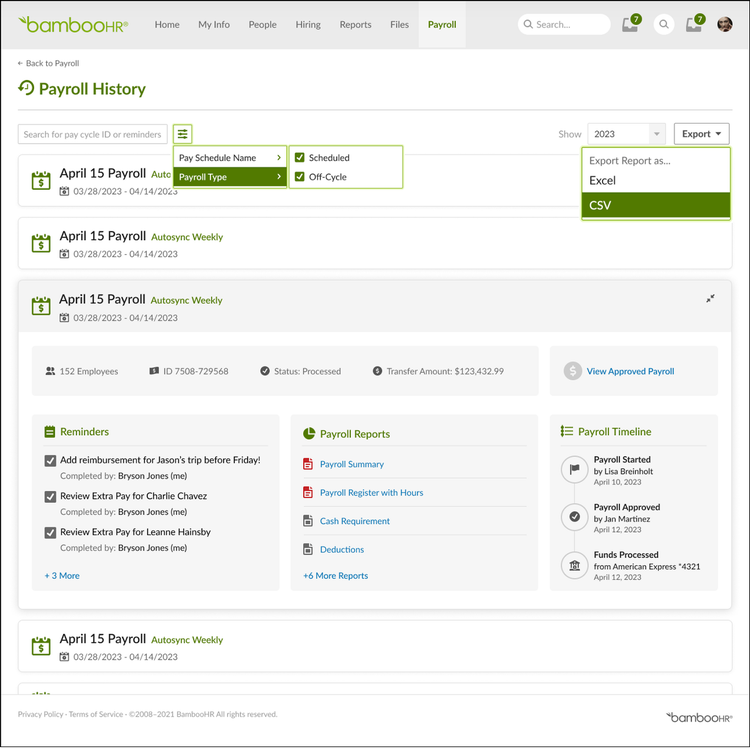The width and height of the screenshot is (750, 748).
Task: Expand the second April 15 Payroll card
Action: pyautogui.click(x=375, y=243)
